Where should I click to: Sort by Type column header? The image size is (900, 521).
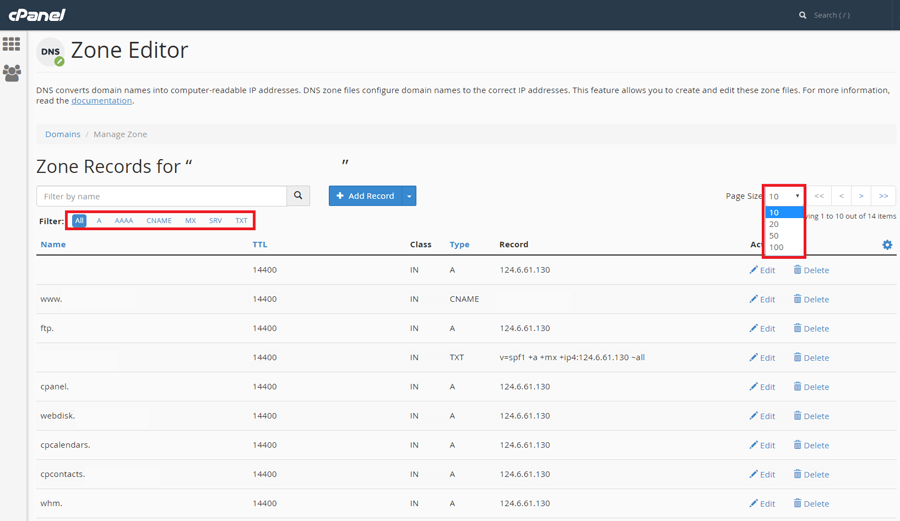pos(459,244)
